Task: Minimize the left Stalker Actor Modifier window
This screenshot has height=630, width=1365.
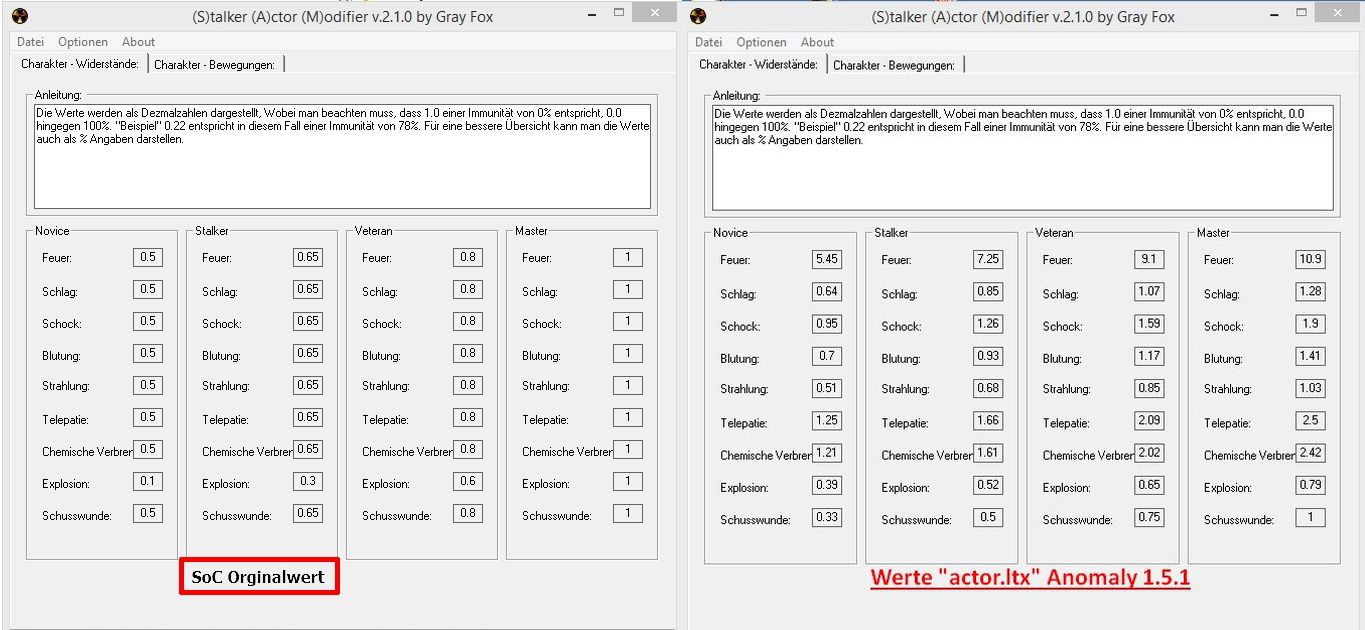Action: [x=594, y=14]
